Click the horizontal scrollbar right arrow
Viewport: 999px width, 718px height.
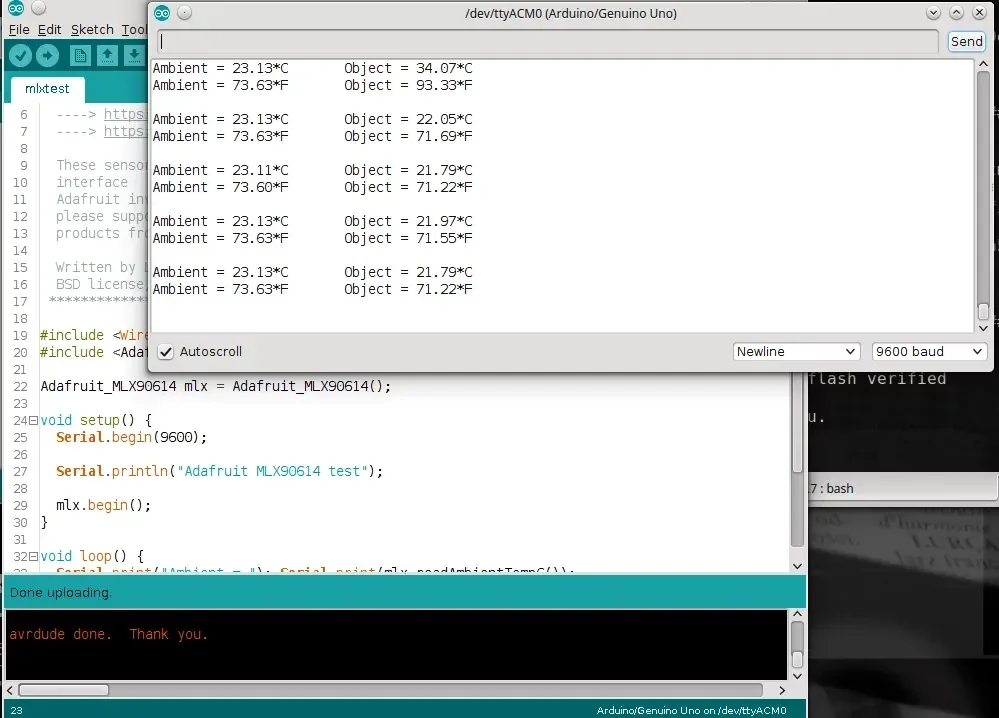[x=782, y=690]
